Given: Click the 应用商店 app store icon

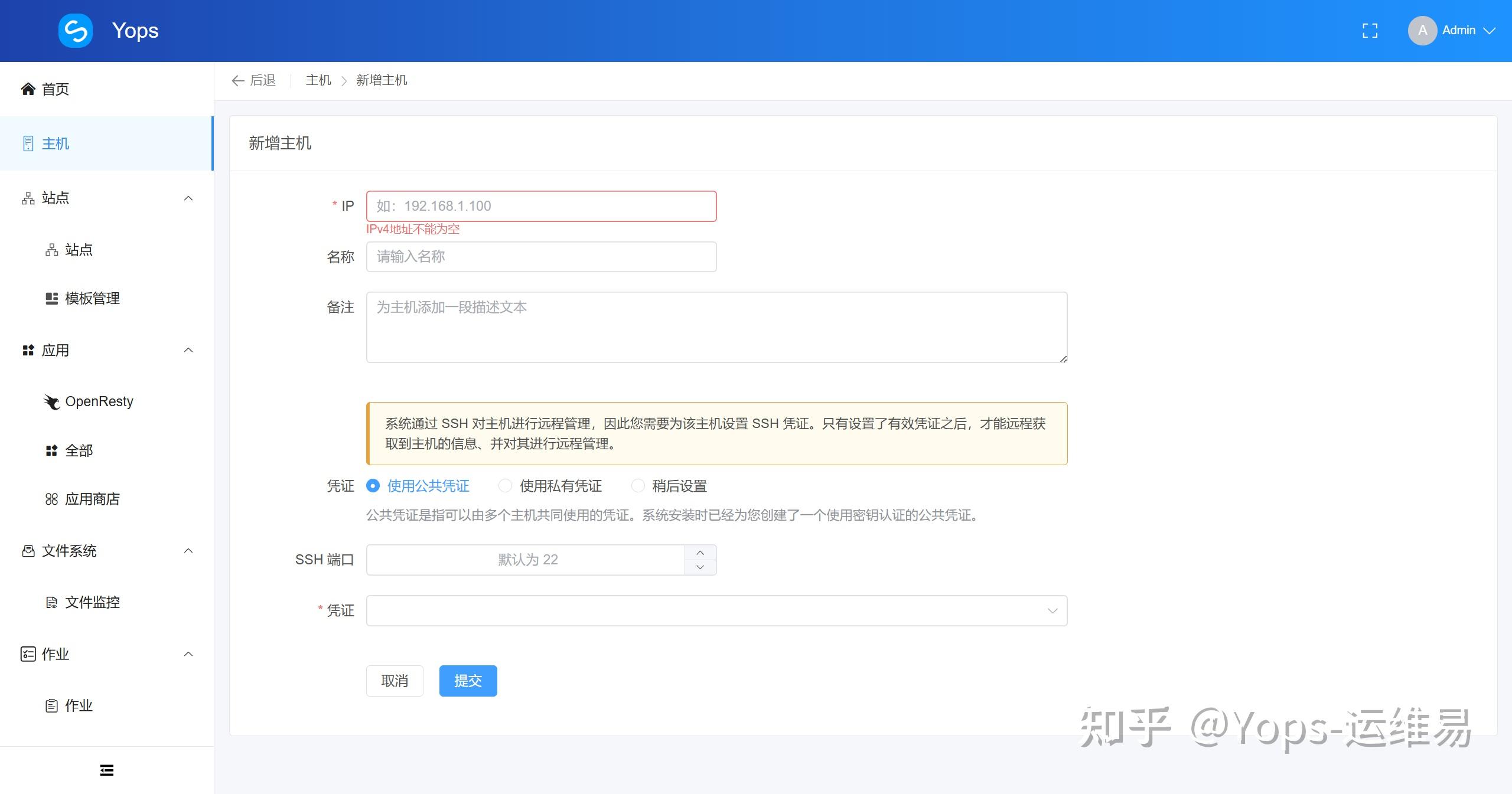Looking at the screenshot, I should point(52,499).
